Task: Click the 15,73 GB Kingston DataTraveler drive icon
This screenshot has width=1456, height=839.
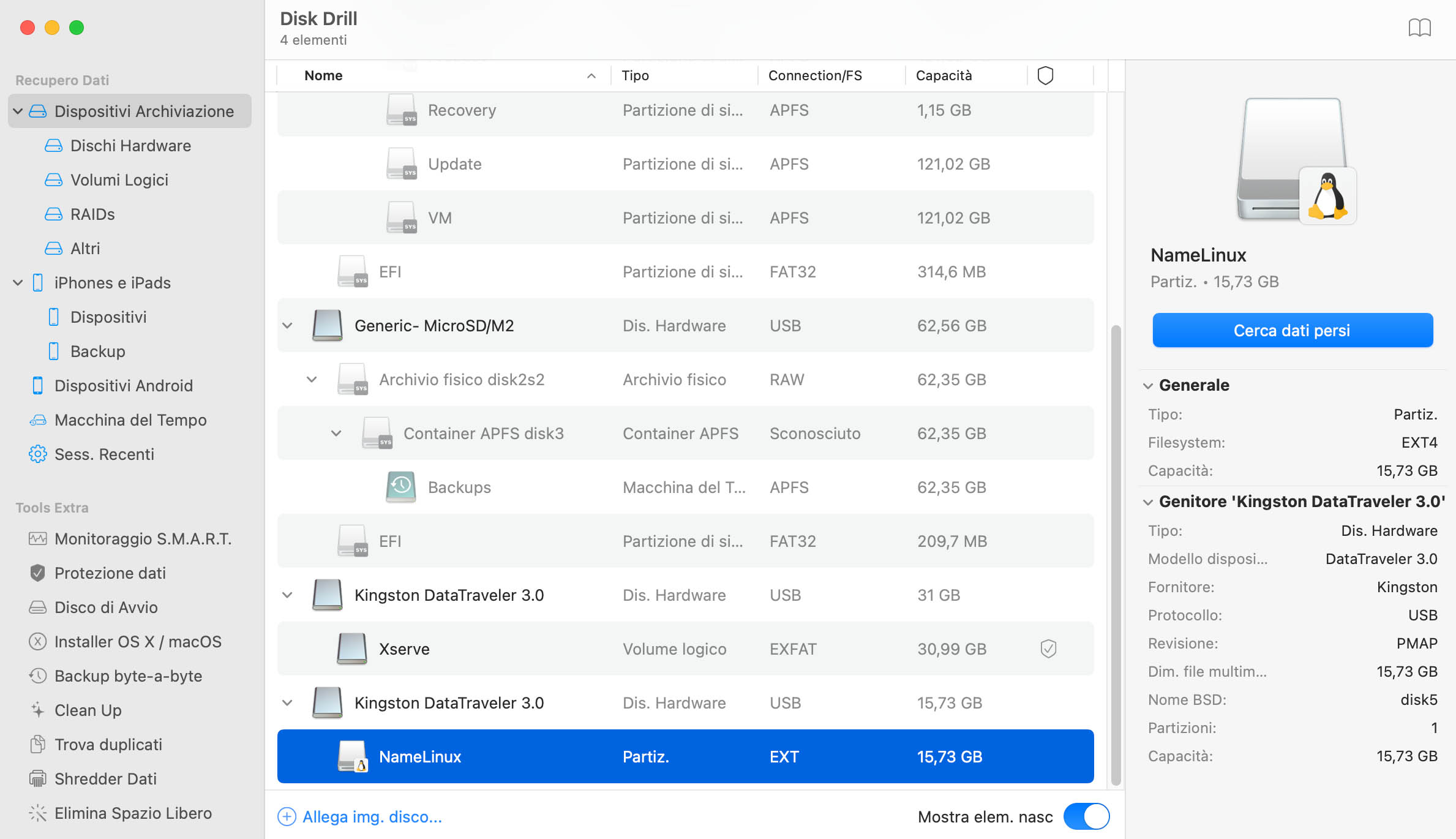Action: [328, 702]
